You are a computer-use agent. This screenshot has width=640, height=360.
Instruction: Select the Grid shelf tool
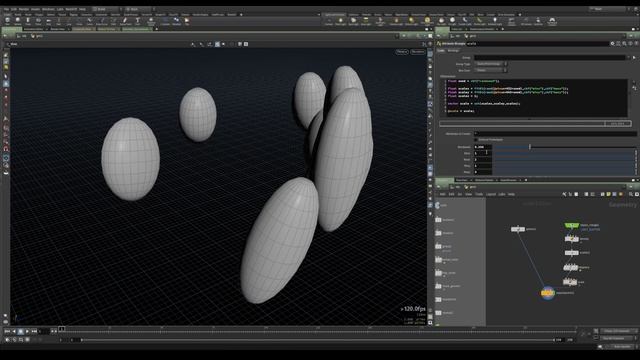(x=49, y=21)
